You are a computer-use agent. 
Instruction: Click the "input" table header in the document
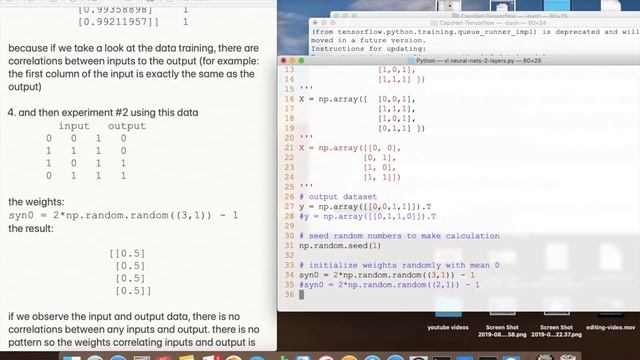(x=74, y=126)
